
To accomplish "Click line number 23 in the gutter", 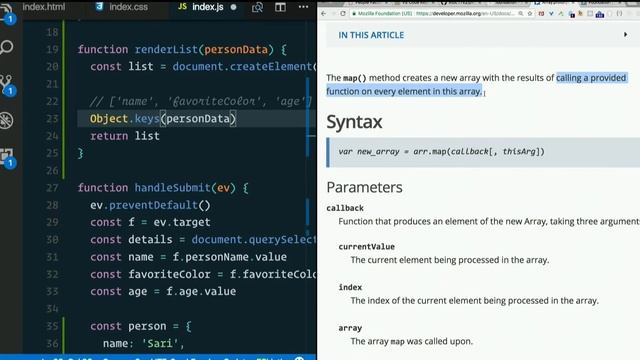I will (x=52, y=119).
